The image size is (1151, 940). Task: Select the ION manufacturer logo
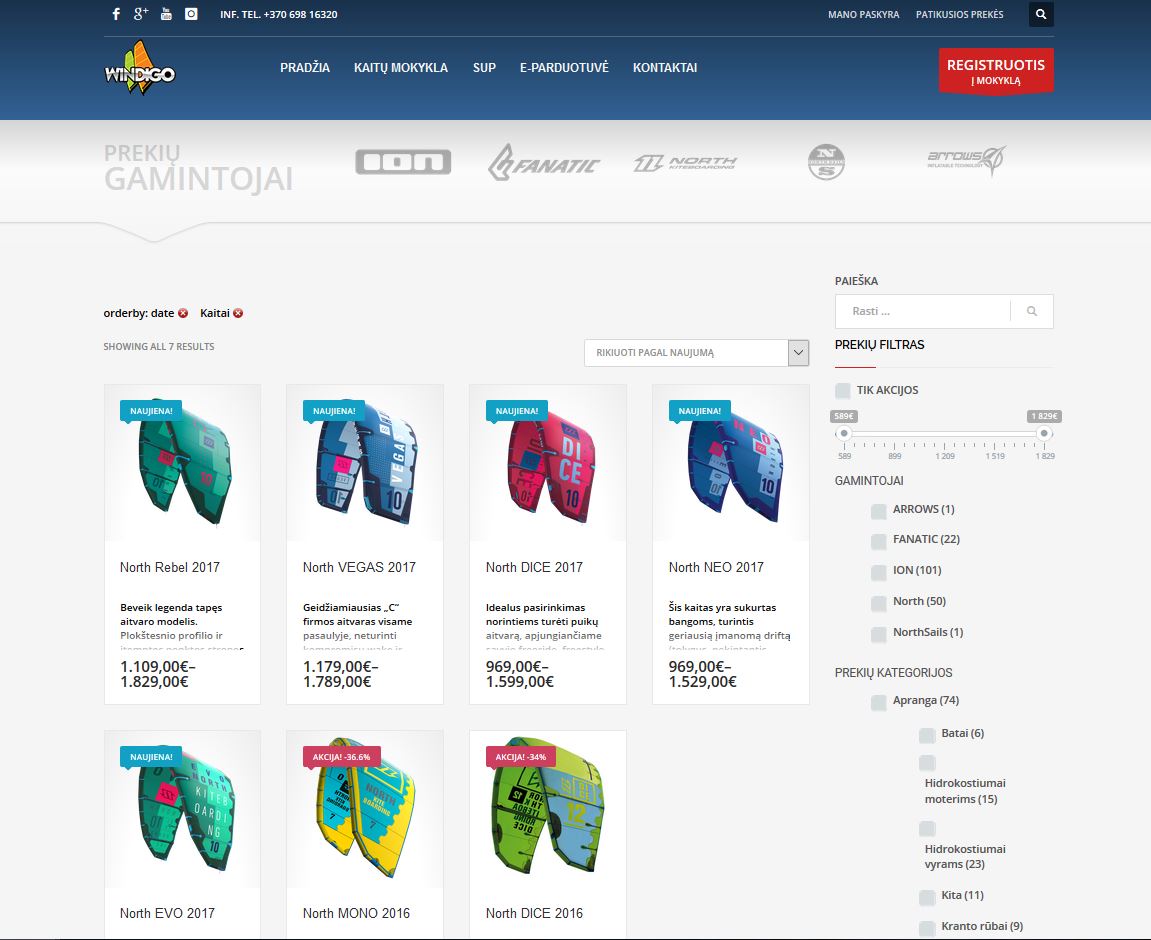click(x=403, y=162)
